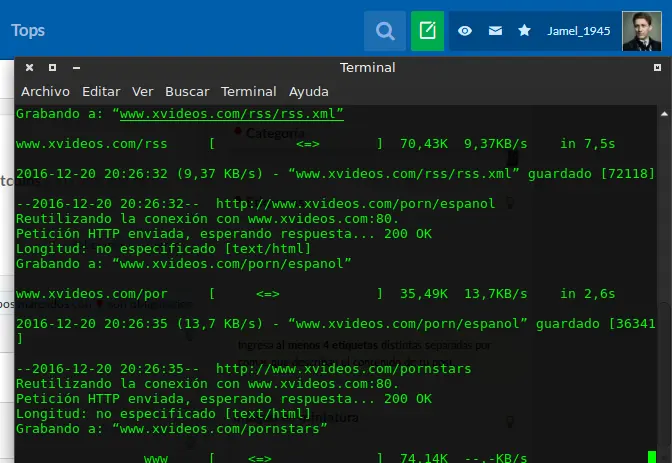Click the text '13,7KB/s' transfer speed
Image resolution: width=672 pixels, height=463 pixels.
[496, 294]
